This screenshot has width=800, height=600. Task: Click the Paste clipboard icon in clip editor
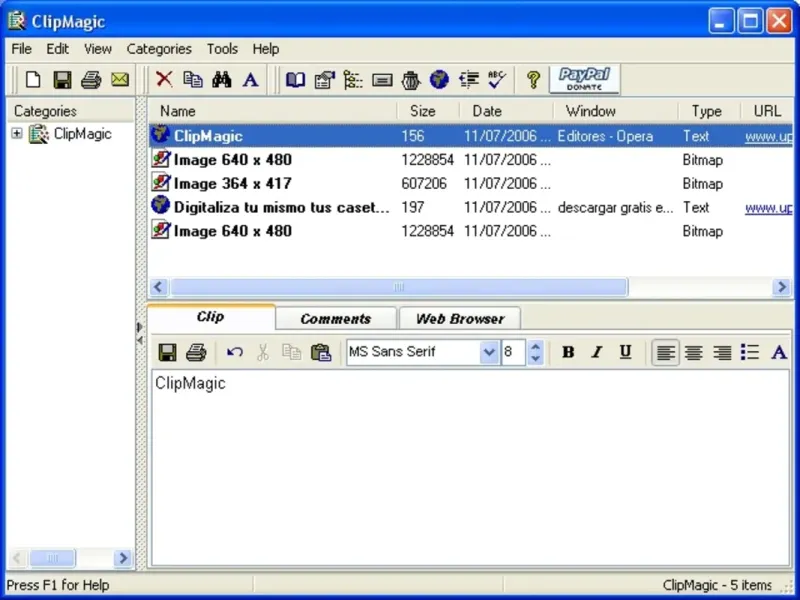tap(320, 352)
